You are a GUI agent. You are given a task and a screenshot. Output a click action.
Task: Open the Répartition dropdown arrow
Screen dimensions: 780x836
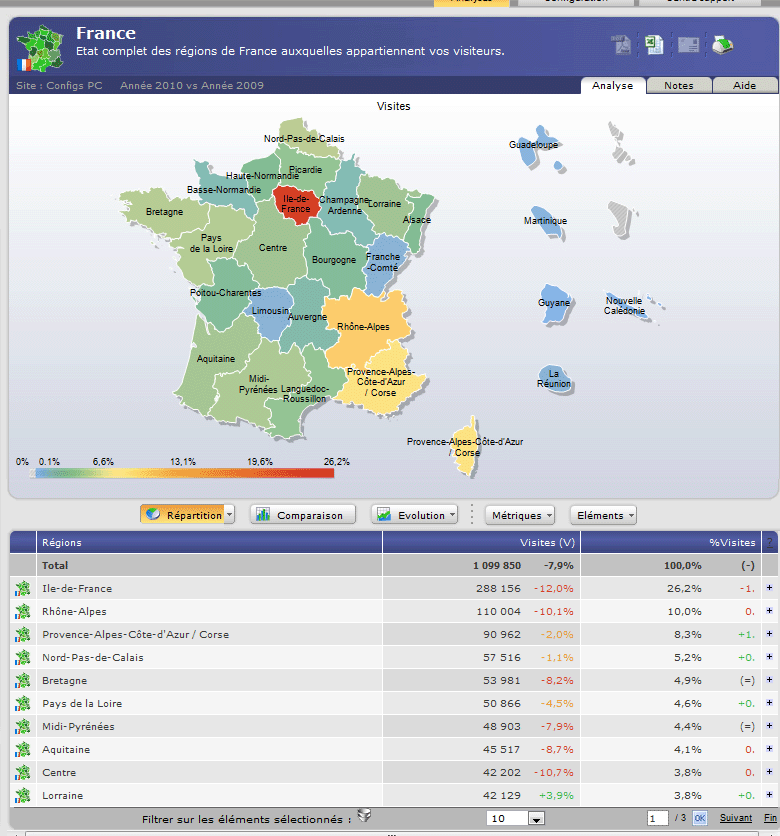[x=229, y=516]
